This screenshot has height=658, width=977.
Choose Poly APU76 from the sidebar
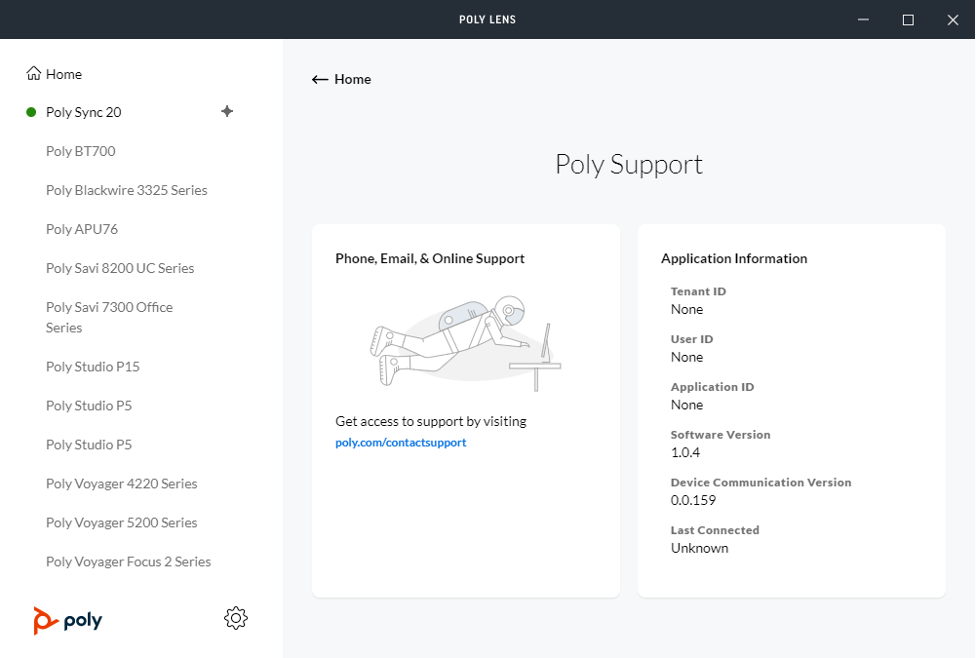click(x=82, y=229)
